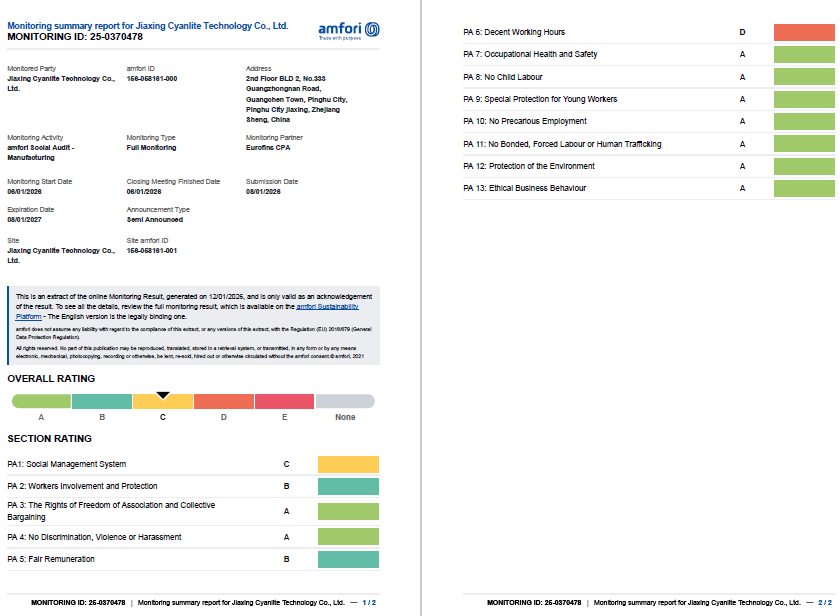Viewport: 840px width, 616px height.
Task: Click the yellow bar beside PA1 Social Management System
Action: [x=347, y=464]
